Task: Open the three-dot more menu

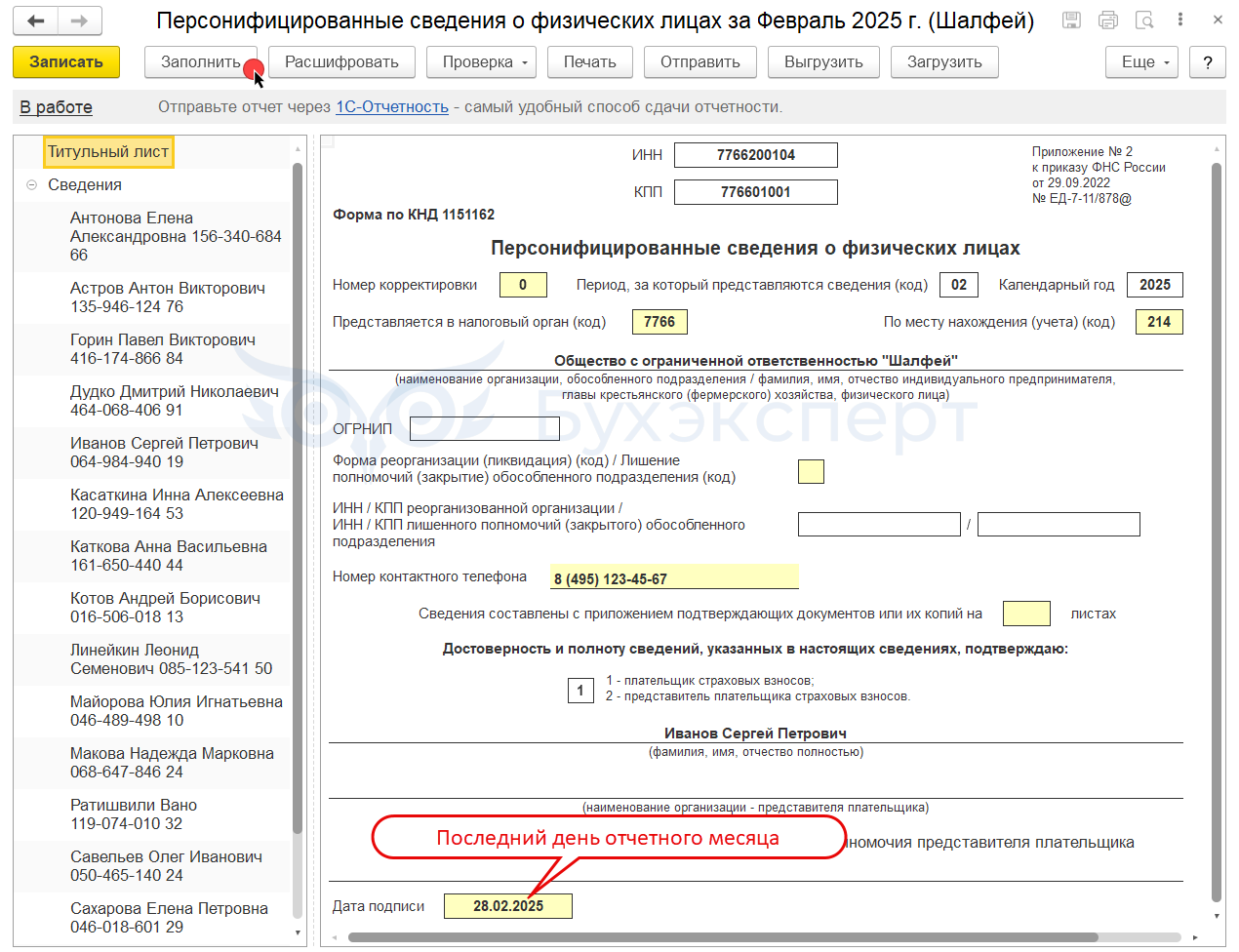Action: click(1180, 20)
